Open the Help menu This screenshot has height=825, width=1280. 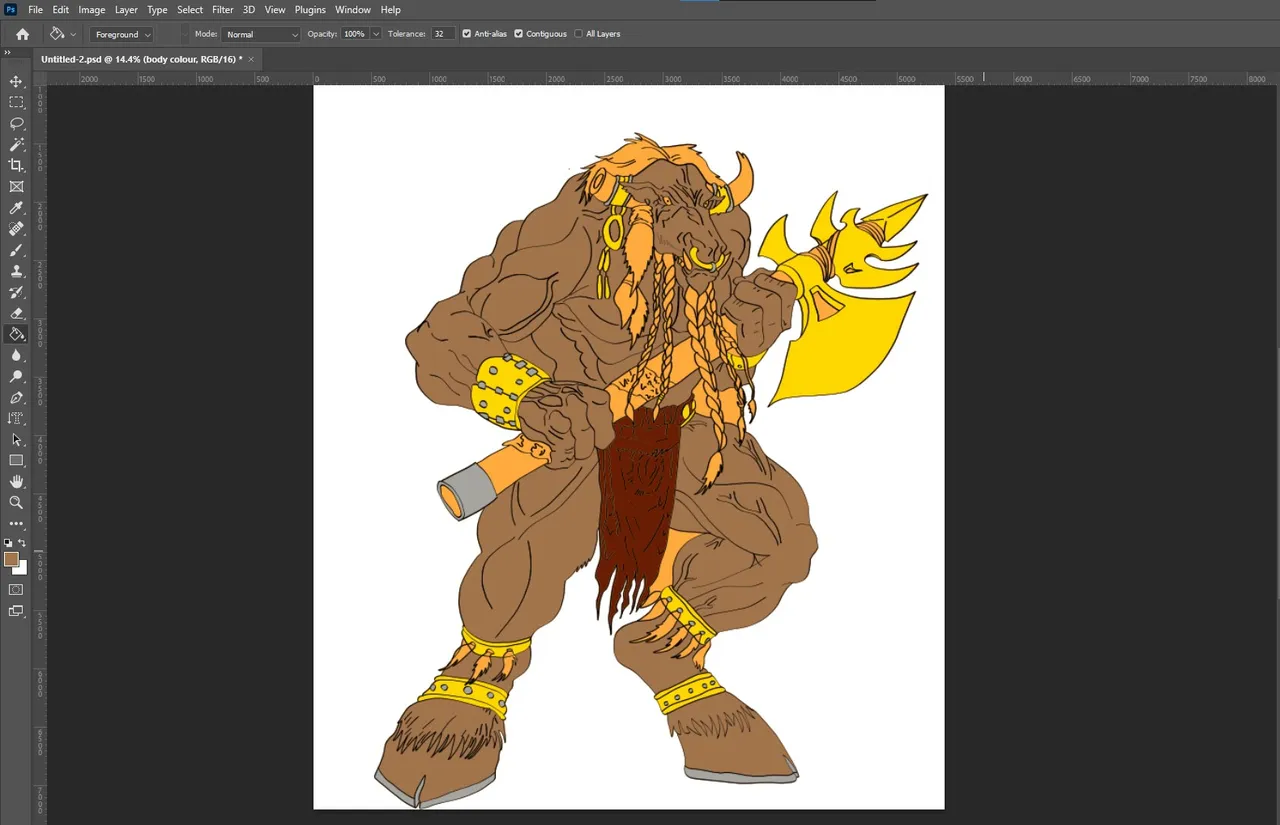(x=390, y=10)
